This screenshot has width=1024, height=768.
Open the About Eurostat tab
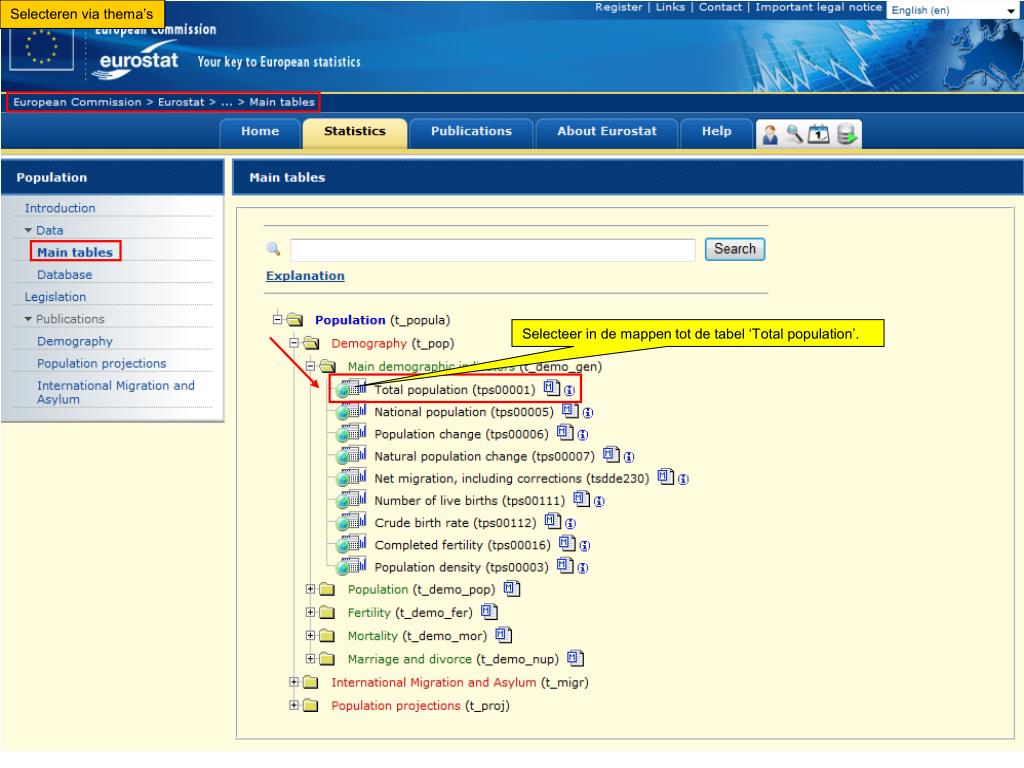607,131
